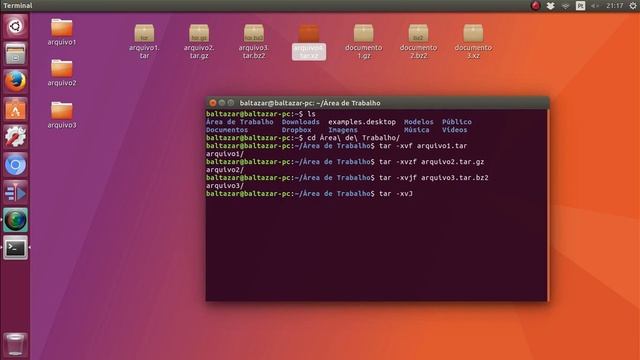
Task: Select arquivo2.tar.gz archive on desktop
Action: pos(199,42)
